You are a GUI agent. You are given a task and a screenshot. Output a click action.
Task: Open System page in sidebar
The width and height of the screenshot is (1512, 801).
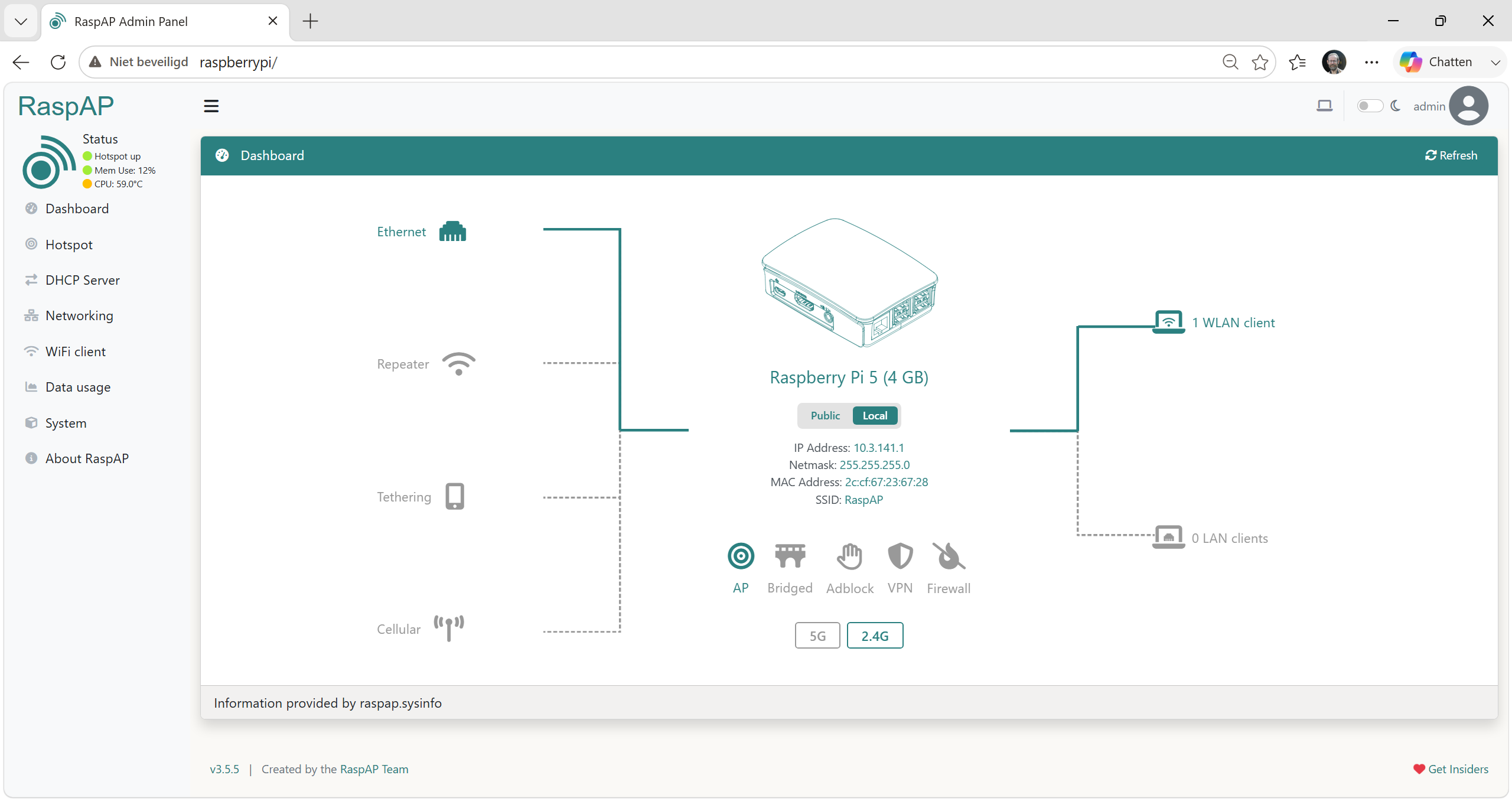[x=66, y=423]
